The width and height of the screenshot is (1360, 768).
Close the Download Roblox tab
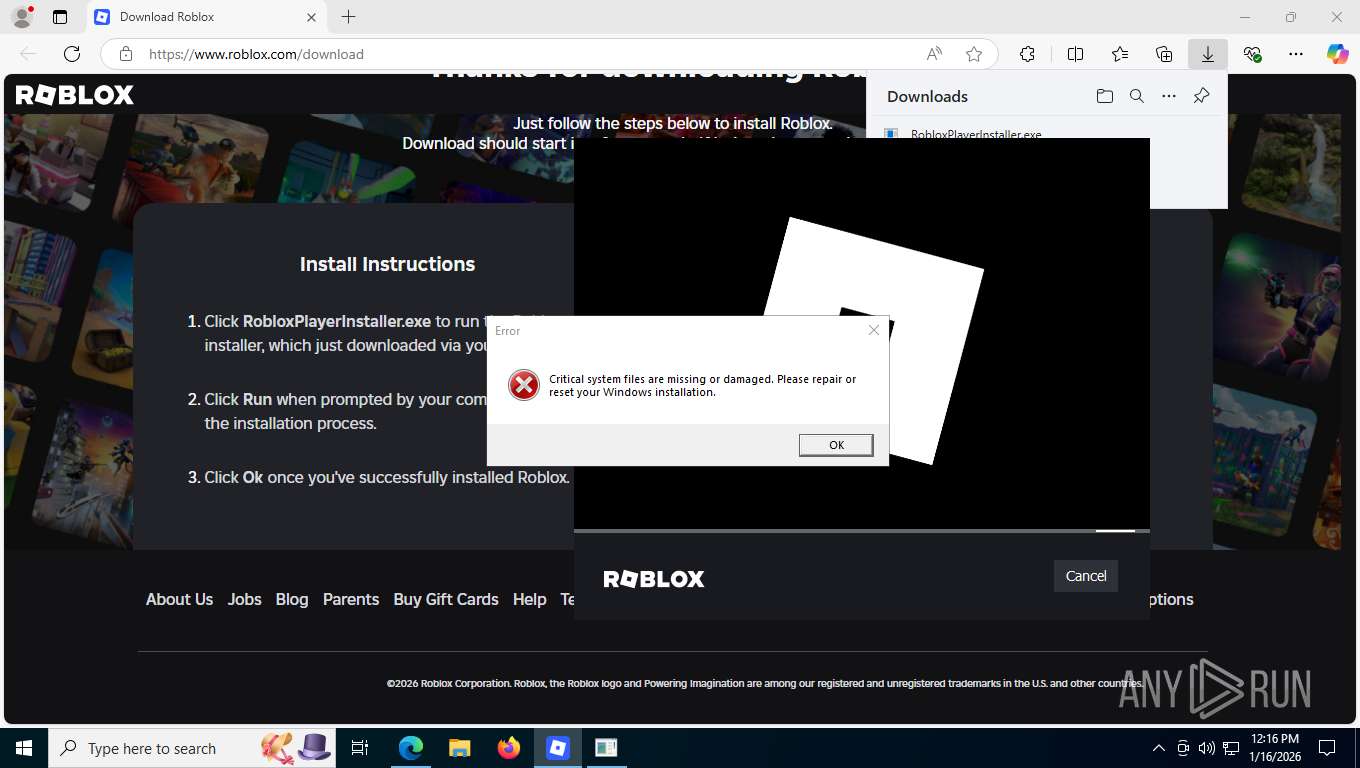click(x=311, y=17)
